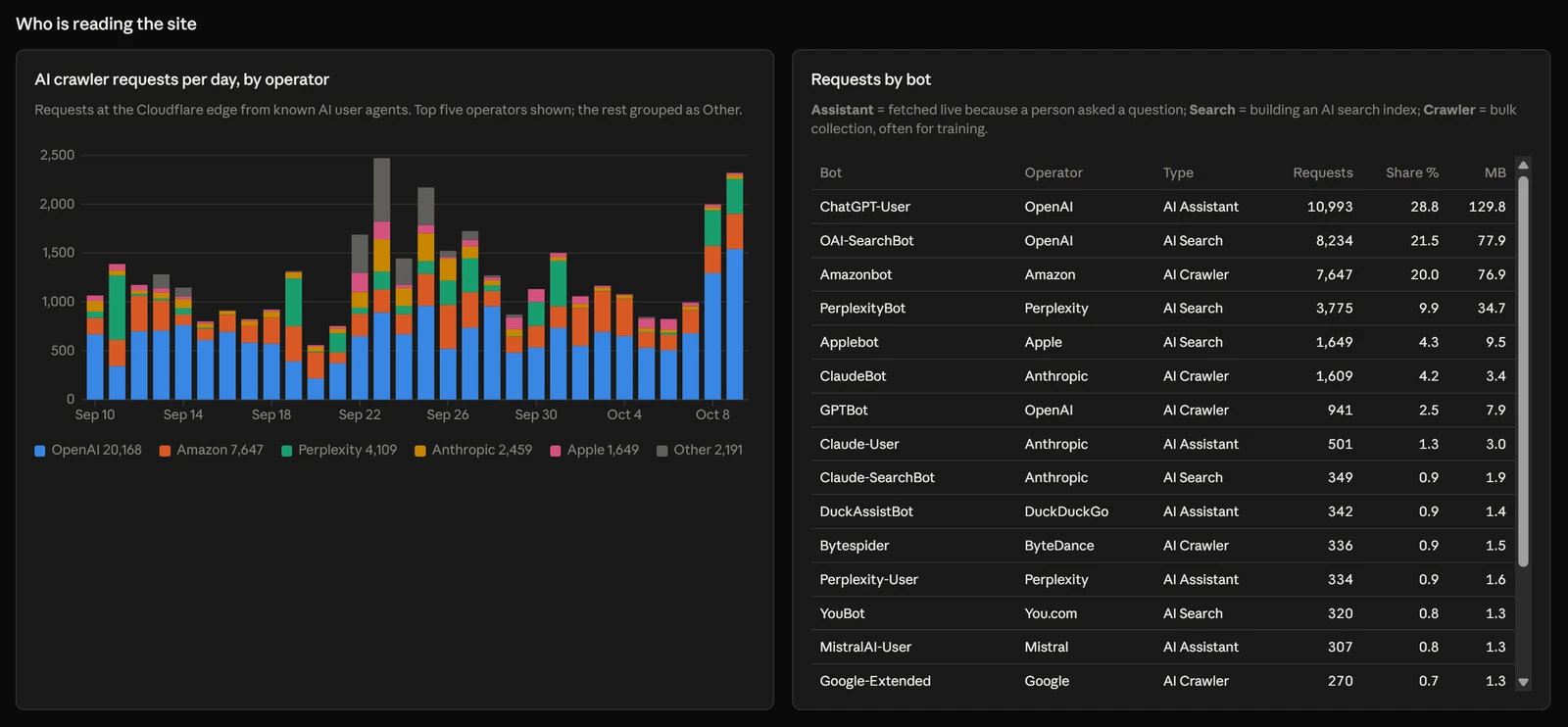Click the bot table's vertical scrollbar thumb

[x=1523, y=371]
